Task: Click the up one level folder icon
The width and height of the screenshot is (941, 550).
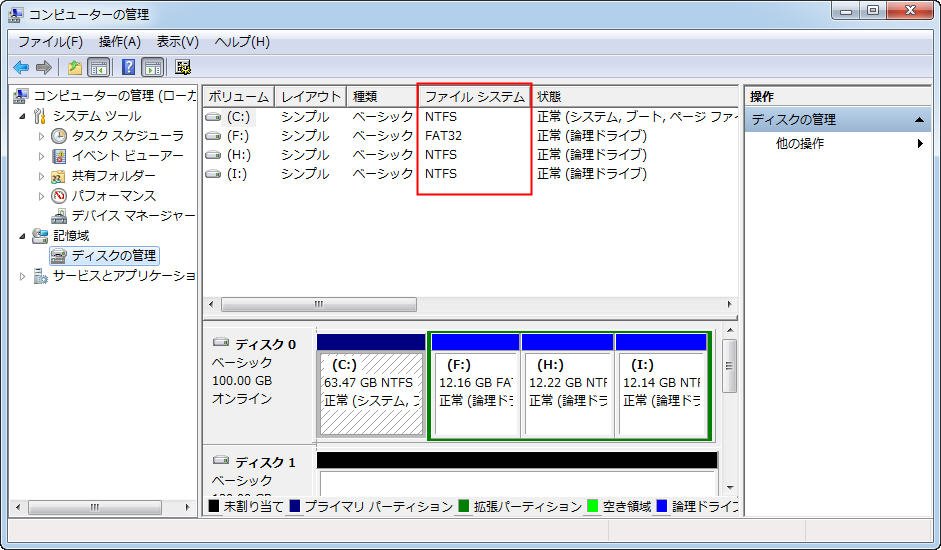Action: click(x=74, y=67)
